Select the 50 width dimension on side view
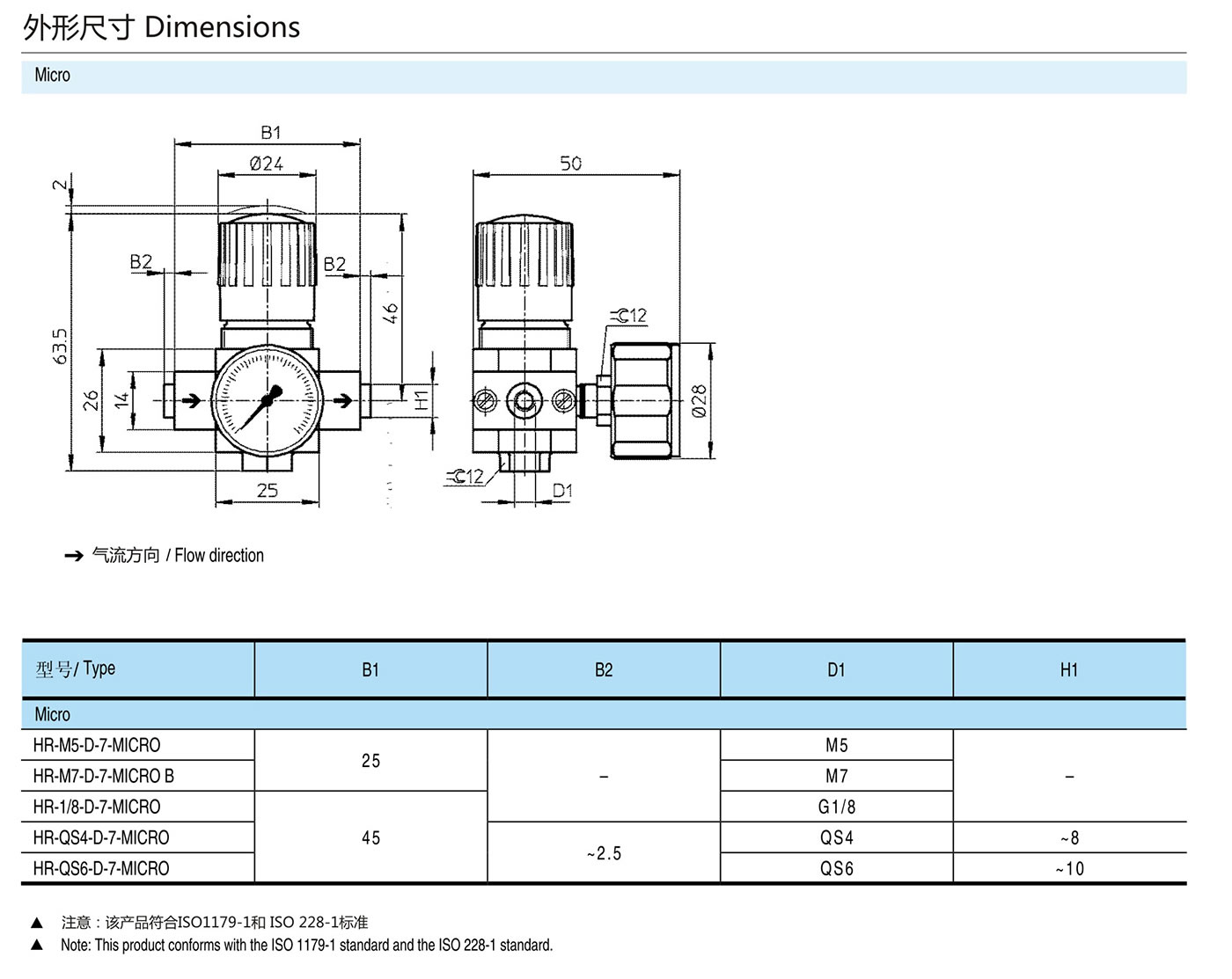This screenshot has height=979, width=1232. (570, 164)
